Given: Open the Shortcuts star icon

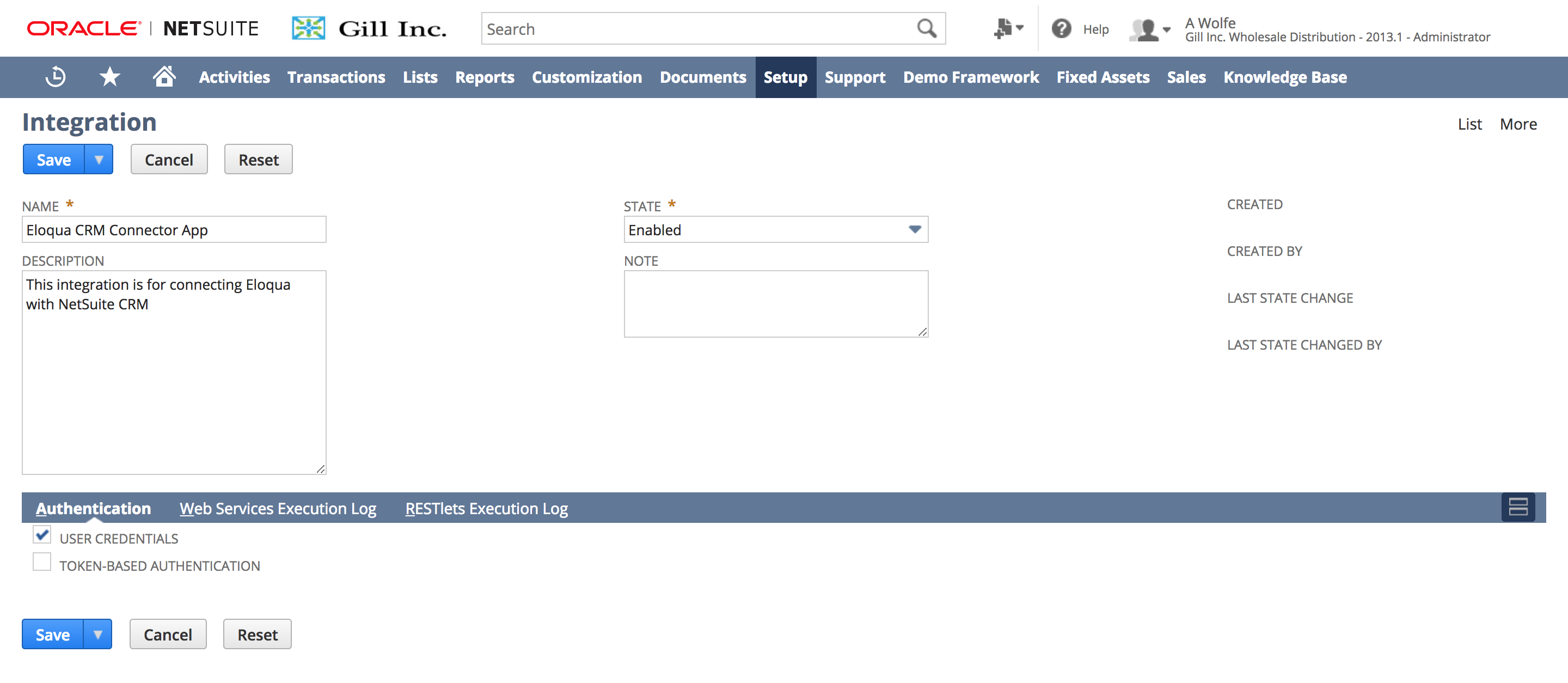Looking at the screenshot, I should 109,77.
